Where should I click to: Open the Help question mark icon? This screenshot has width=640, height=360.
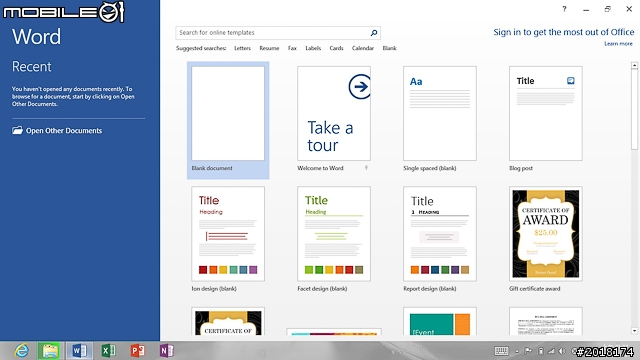564,9
